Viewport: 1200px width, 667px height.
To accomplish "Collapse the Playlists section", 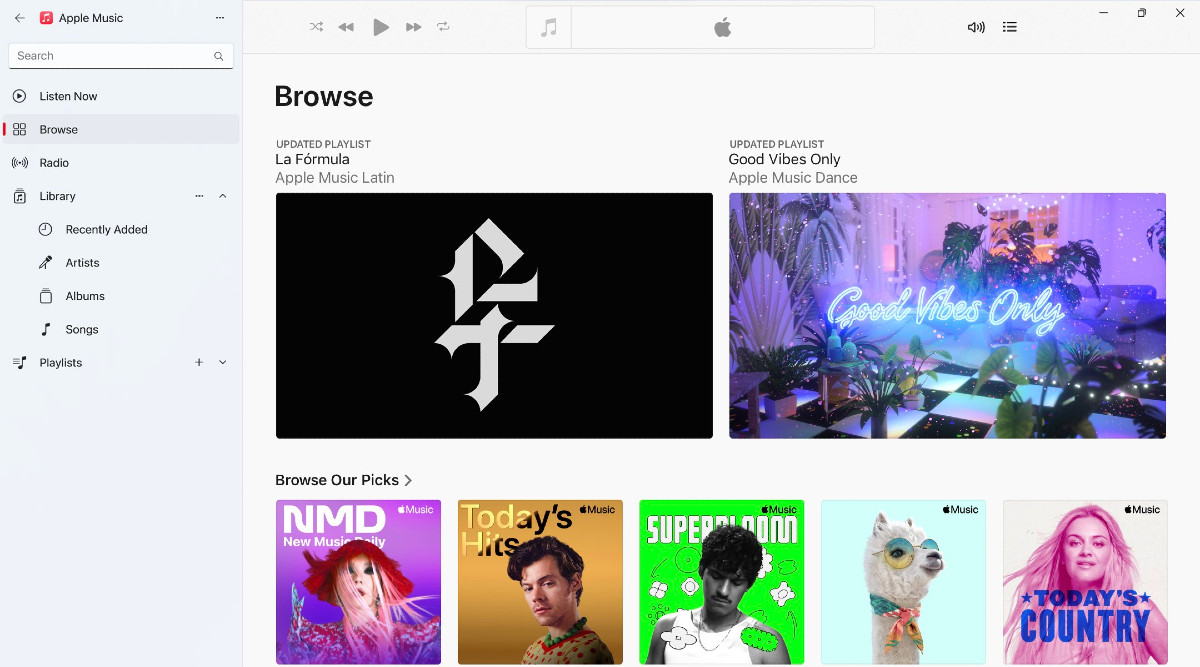I will click(x=222, y=362).
